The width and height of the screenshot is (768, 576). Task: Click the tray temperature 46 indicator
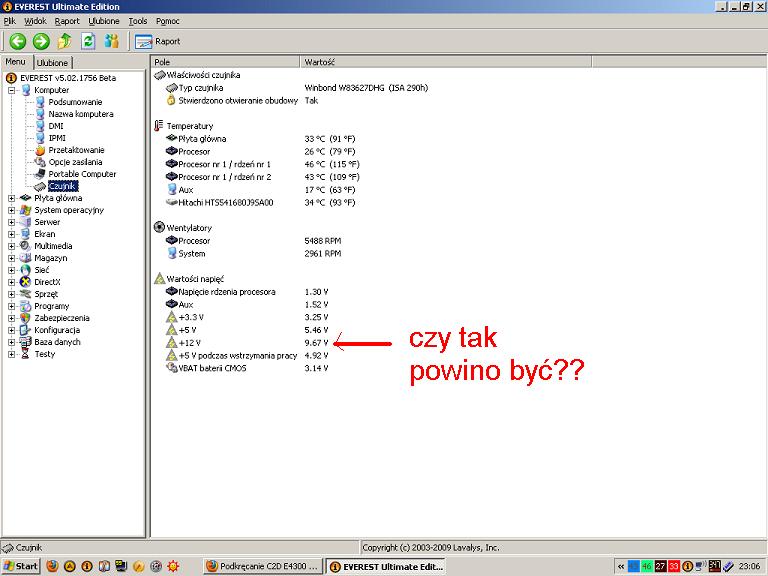(x=647, y=566)
